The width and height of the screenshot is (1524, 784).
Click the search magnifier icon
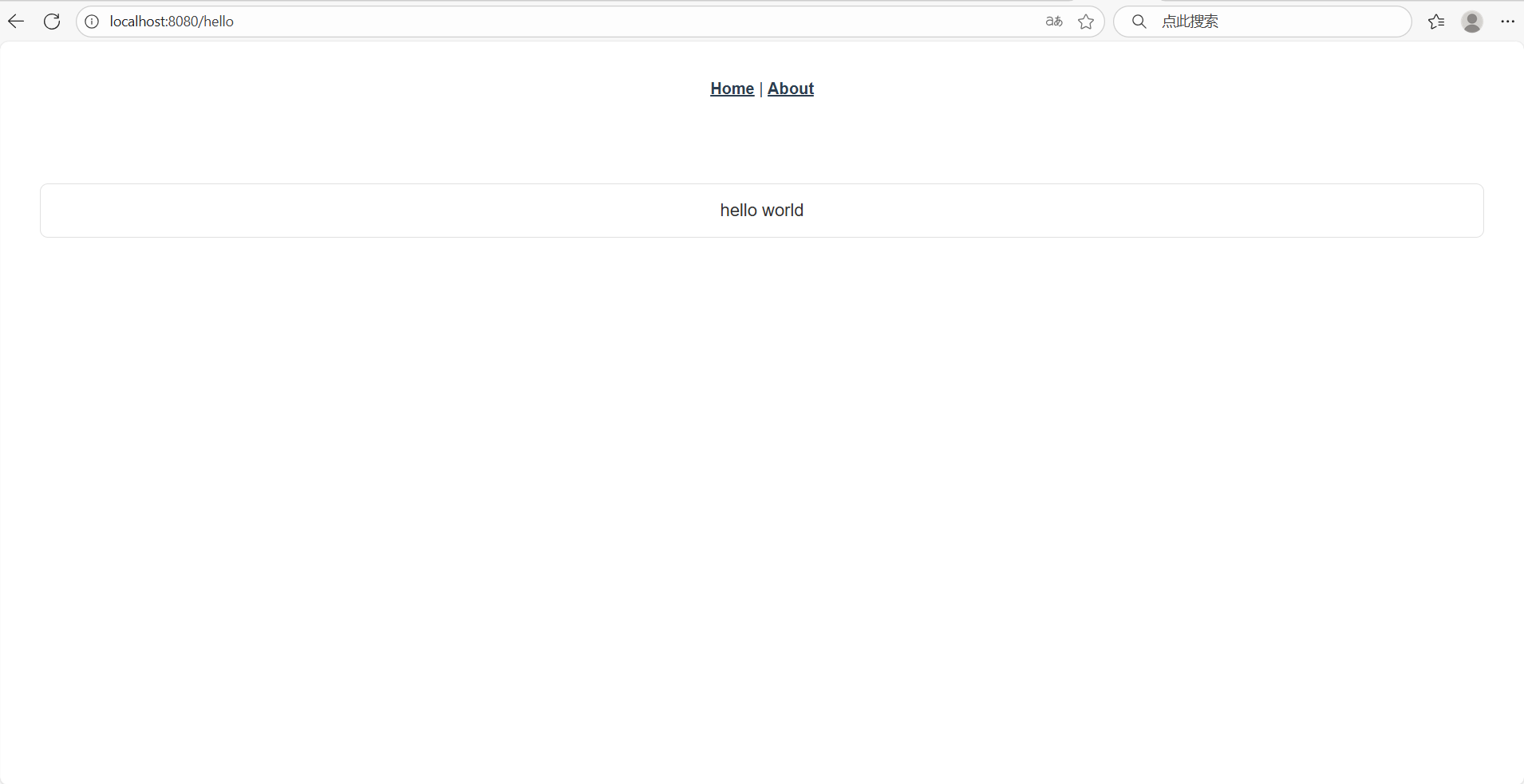pyautogui.click(x=1139, y=22)
